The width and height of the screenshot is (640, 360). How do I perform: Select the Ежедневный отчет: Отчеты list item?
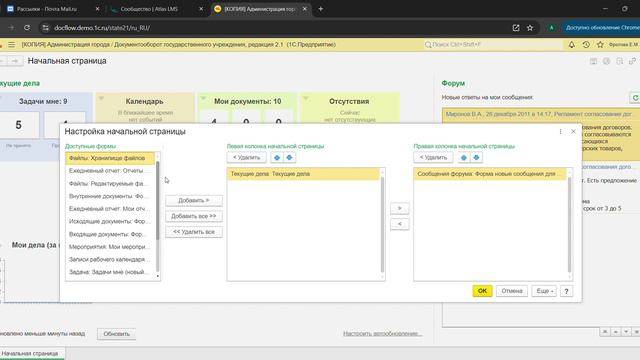click(110, 171)
